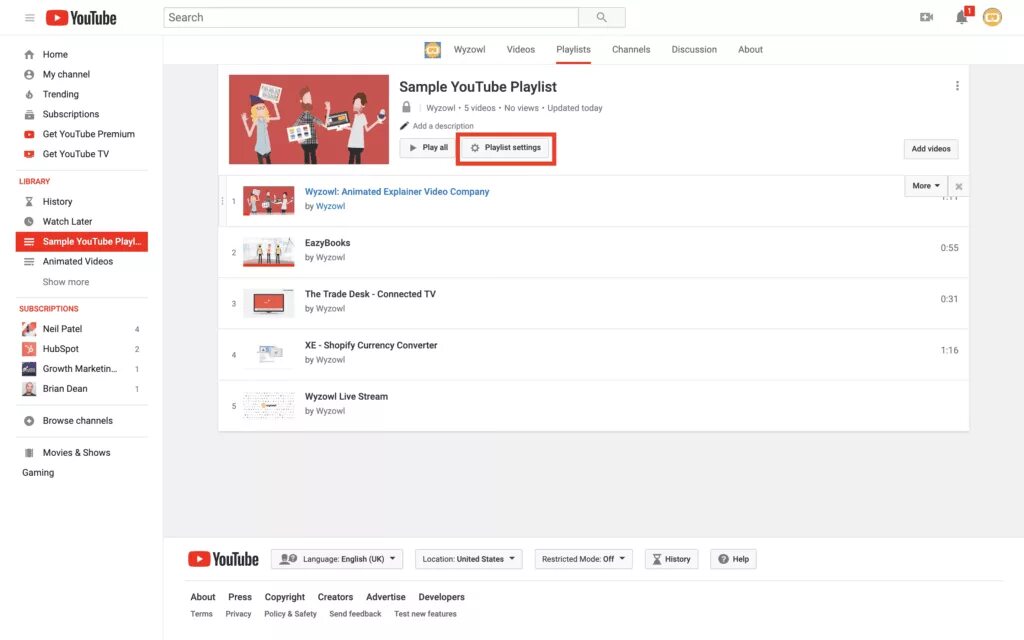This screenshot has height=640, width=1024.
Task: Click the YouTube logo in footer
Action: pos(223,559)
